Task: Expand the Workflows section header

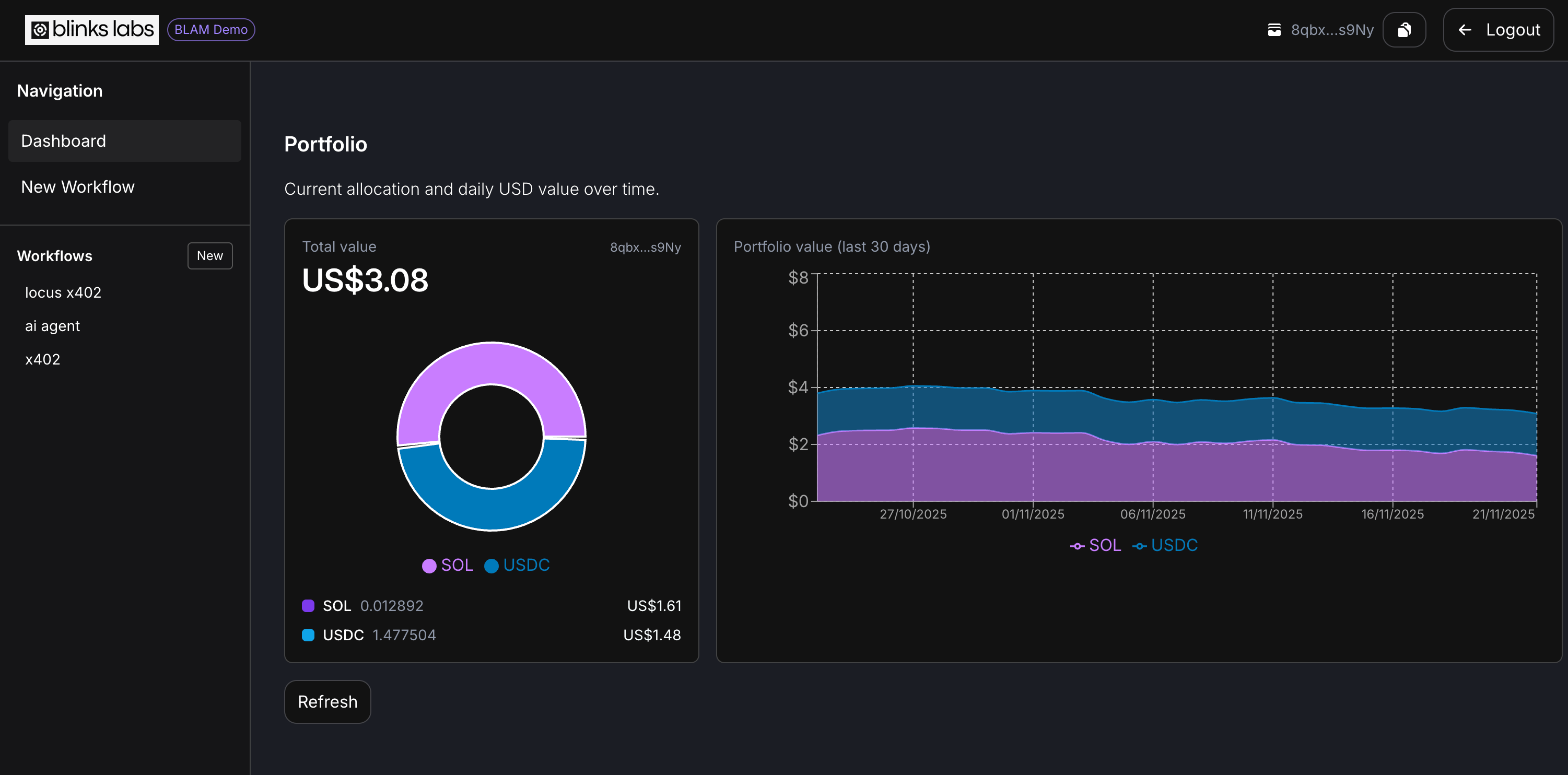Action: (55, 256)
